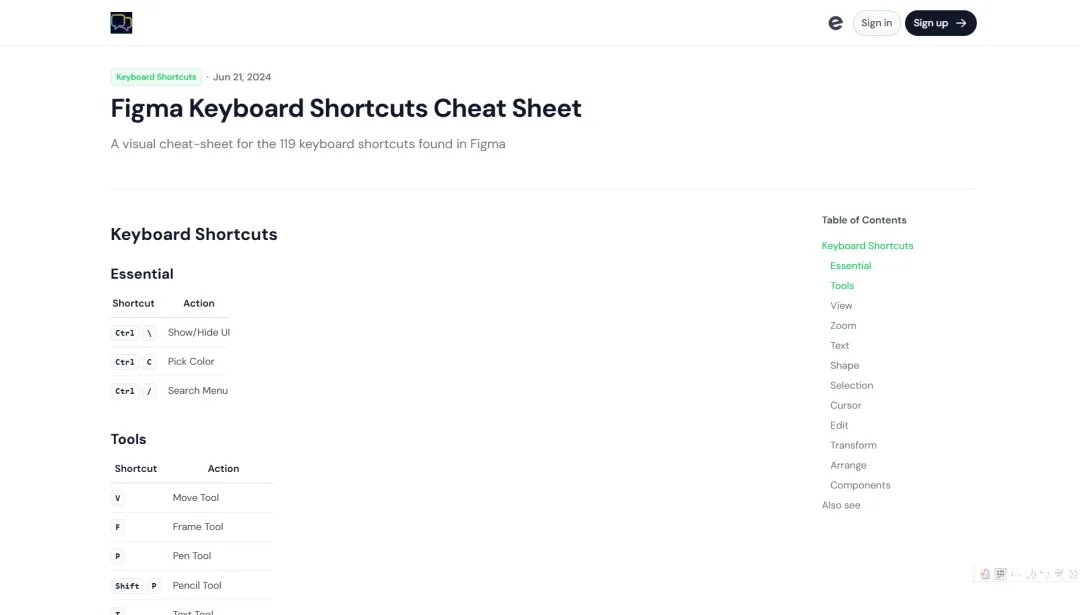Screen dimensions: 1080x615
Task: Click the site logo in the header
Action: pyautogui.click(x=121, y=23)
